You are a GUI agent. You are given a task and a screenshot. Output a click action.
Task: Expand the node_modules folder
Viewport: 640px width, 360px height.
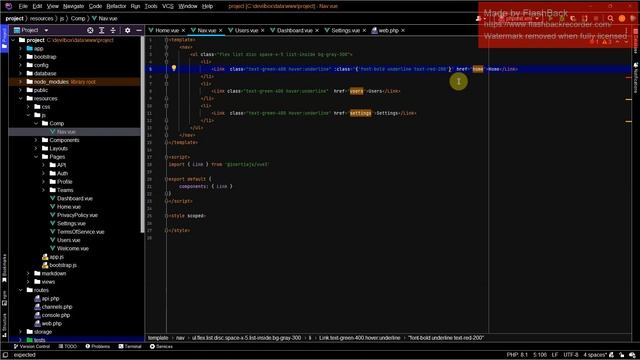pyautogui.click(x=20, y=82)
